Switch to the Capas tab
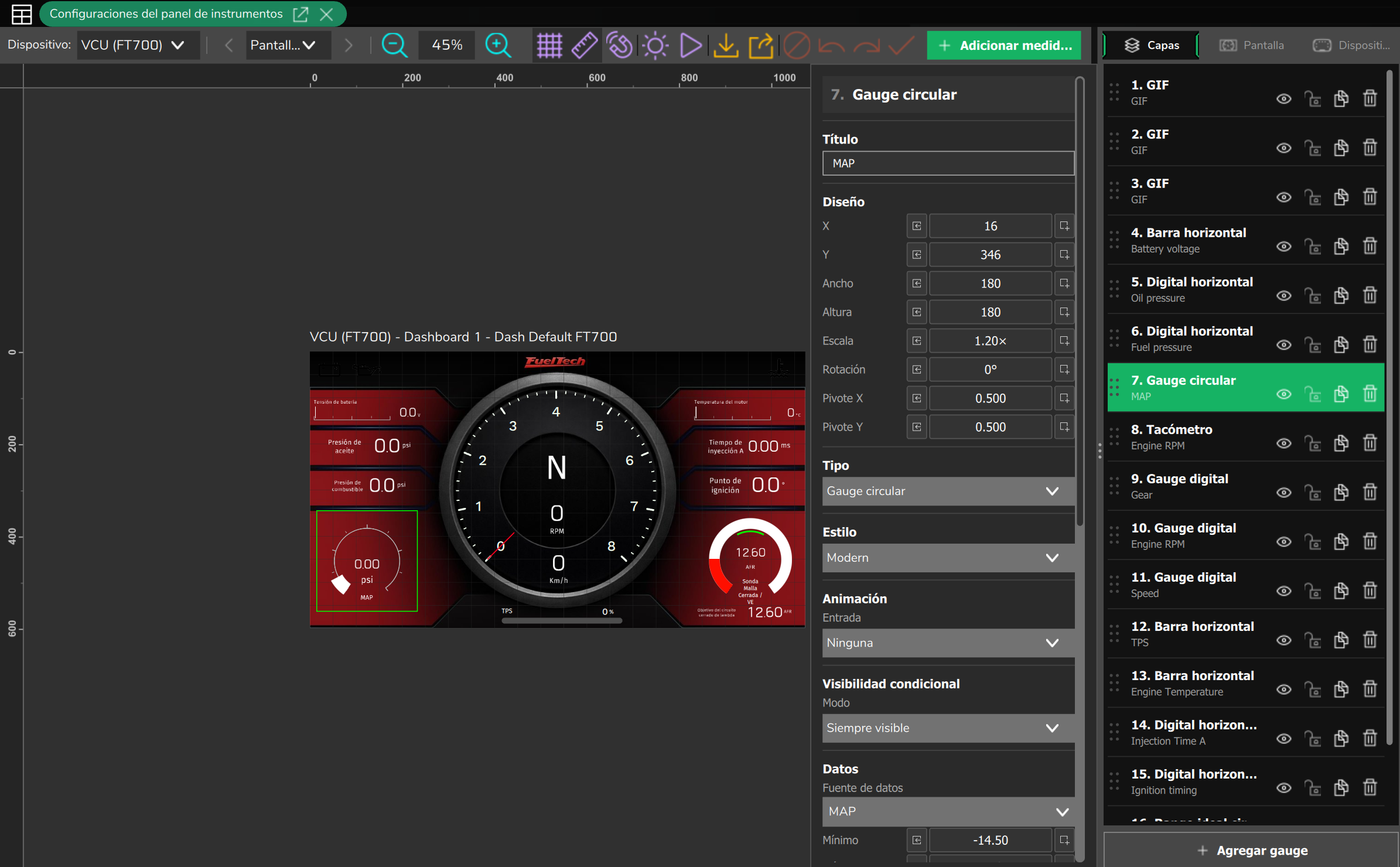The height and width of the screenshot is (867, 1400). click(x=1151, y=45)
